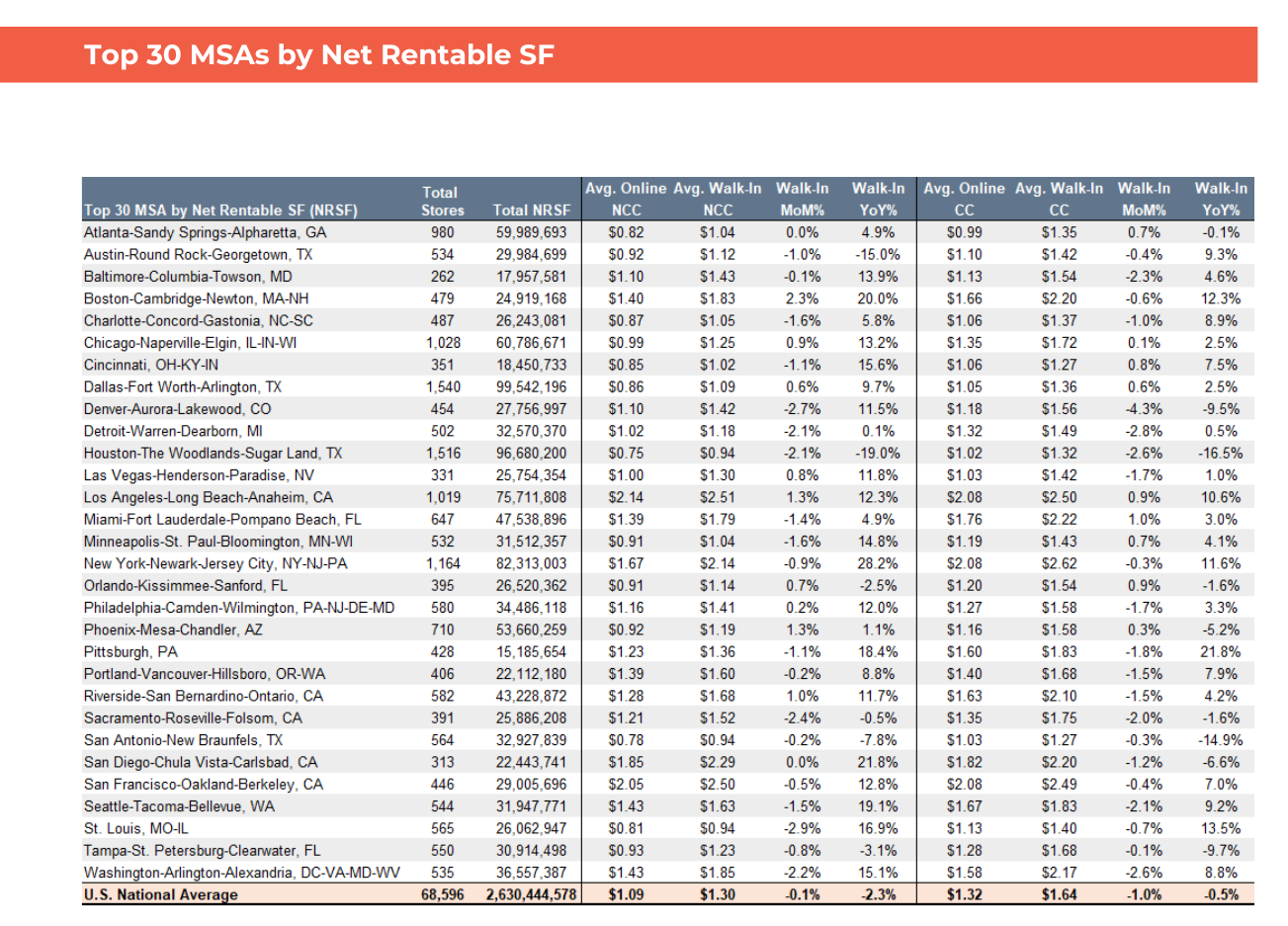Click the 'U.S. National Average' row label
1288x926 pixels.
tap(161, 894)
